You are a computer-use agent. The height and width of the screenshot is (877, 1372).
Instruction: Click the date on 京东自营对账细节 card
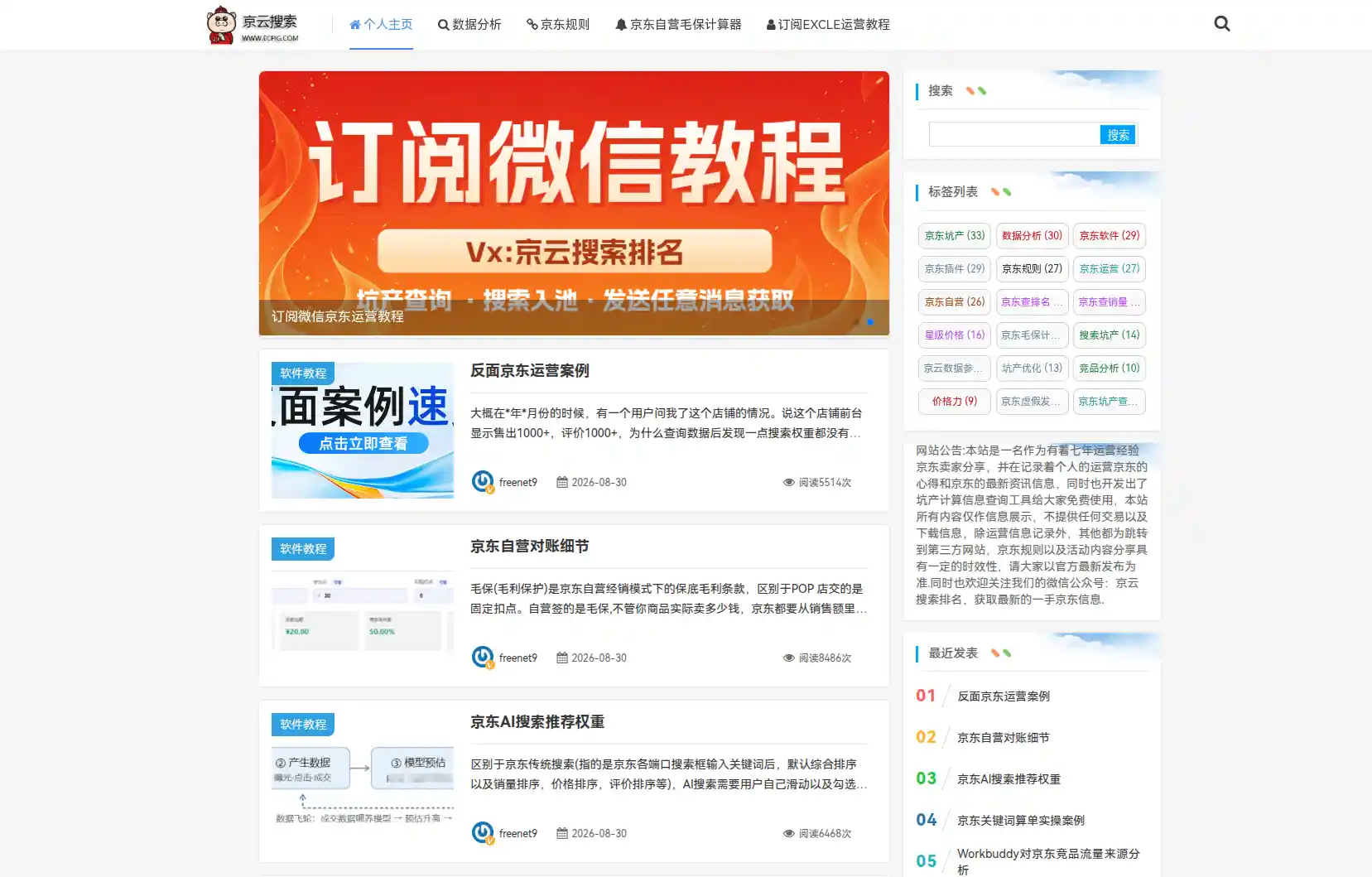[592, 658]
